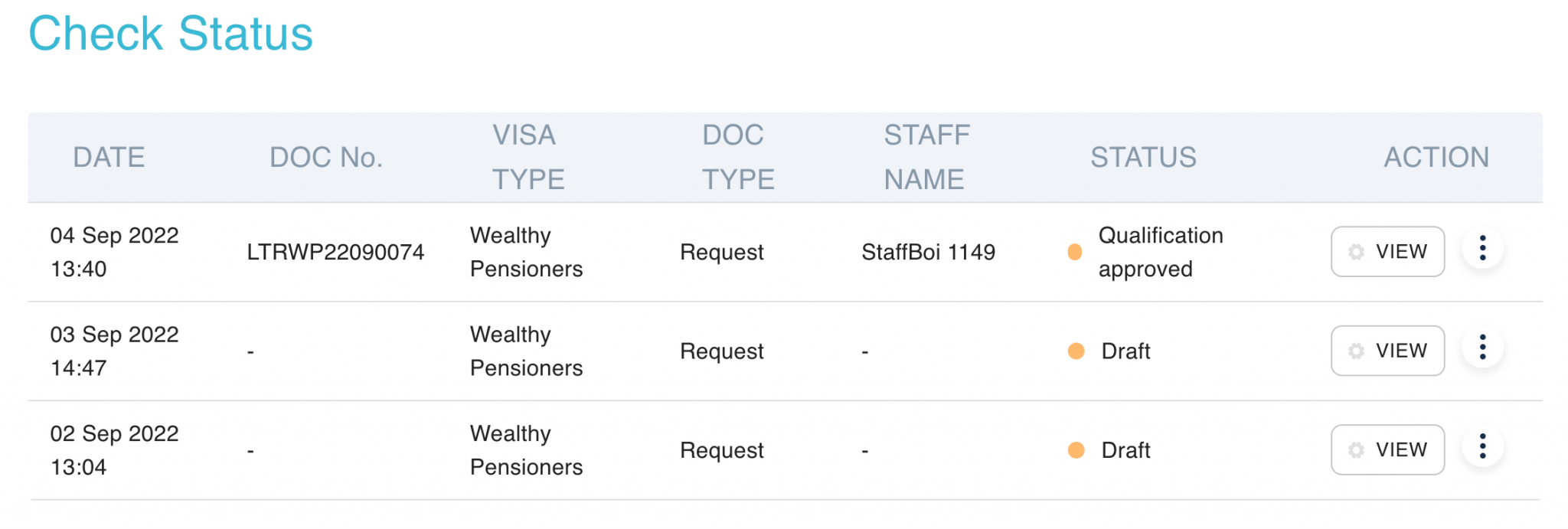This screenshot has width=1568, height=529.
Task: View the 03 Sep 2022 draft request
Action: (1387, 351)
